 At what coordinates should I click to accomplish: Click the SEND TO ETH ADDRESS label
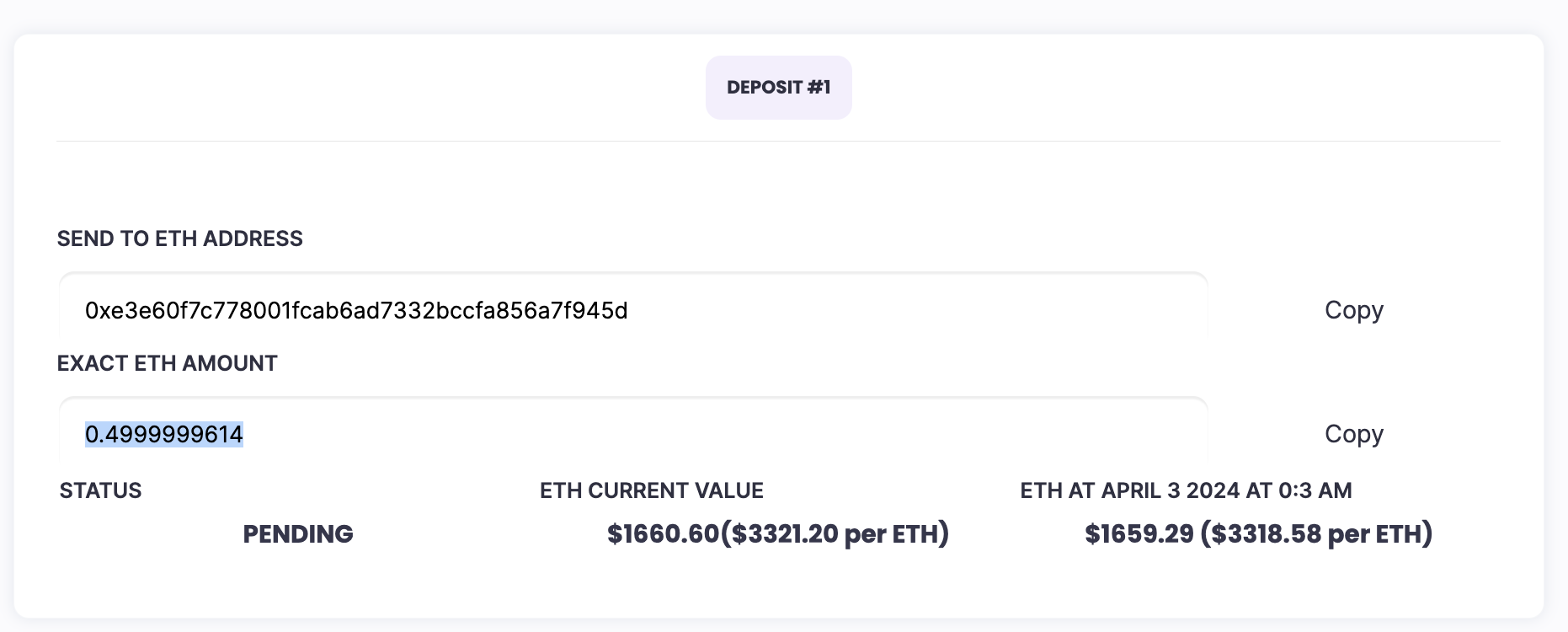179,238
